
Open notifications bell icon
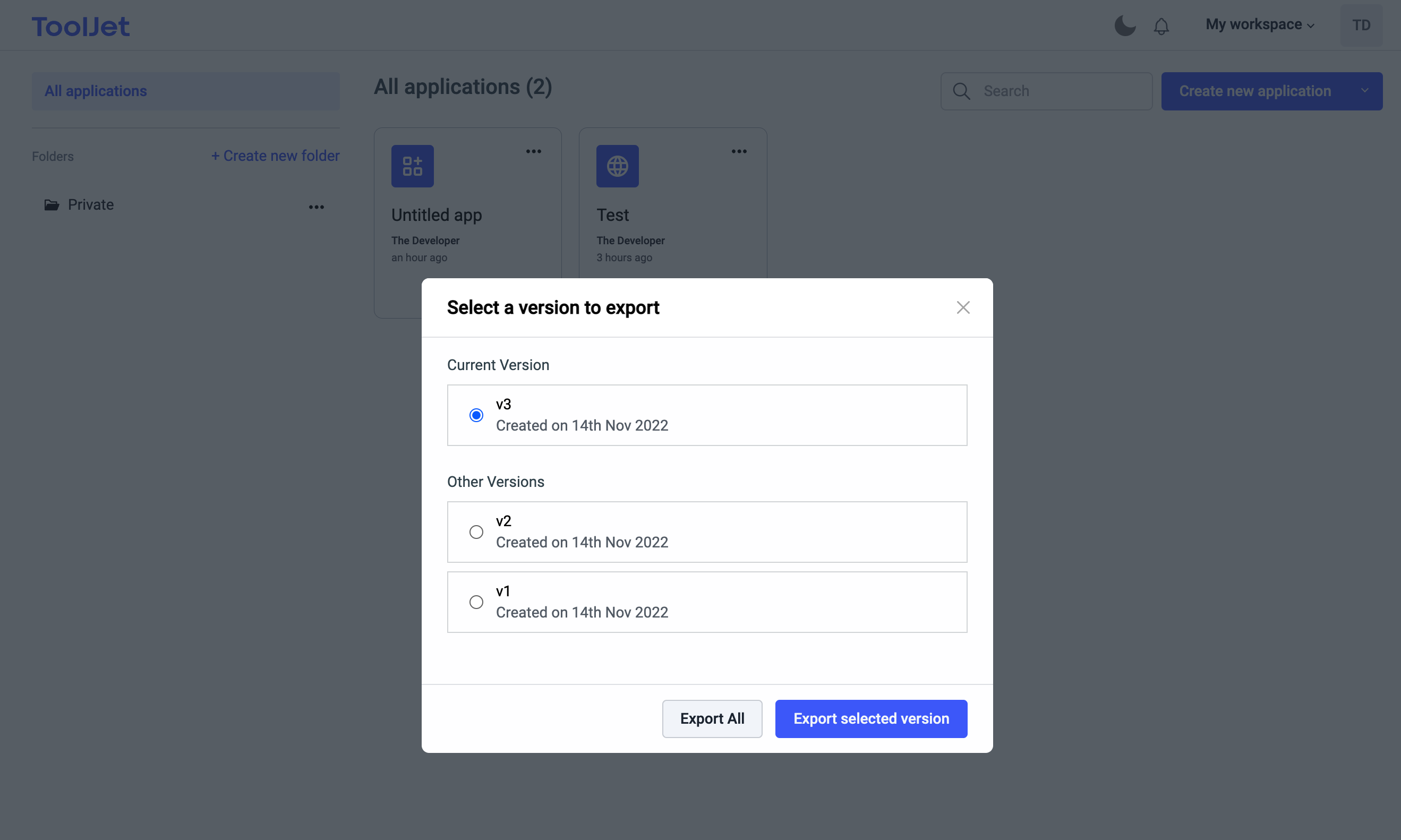click(1161, 26)
